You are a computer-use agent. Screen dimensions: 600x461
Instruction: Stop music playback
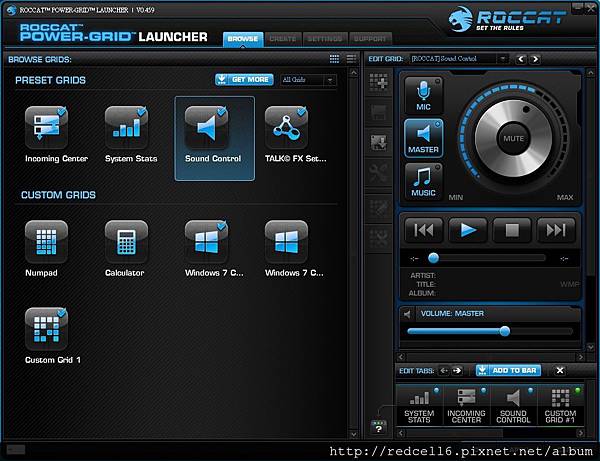[512, 230]
